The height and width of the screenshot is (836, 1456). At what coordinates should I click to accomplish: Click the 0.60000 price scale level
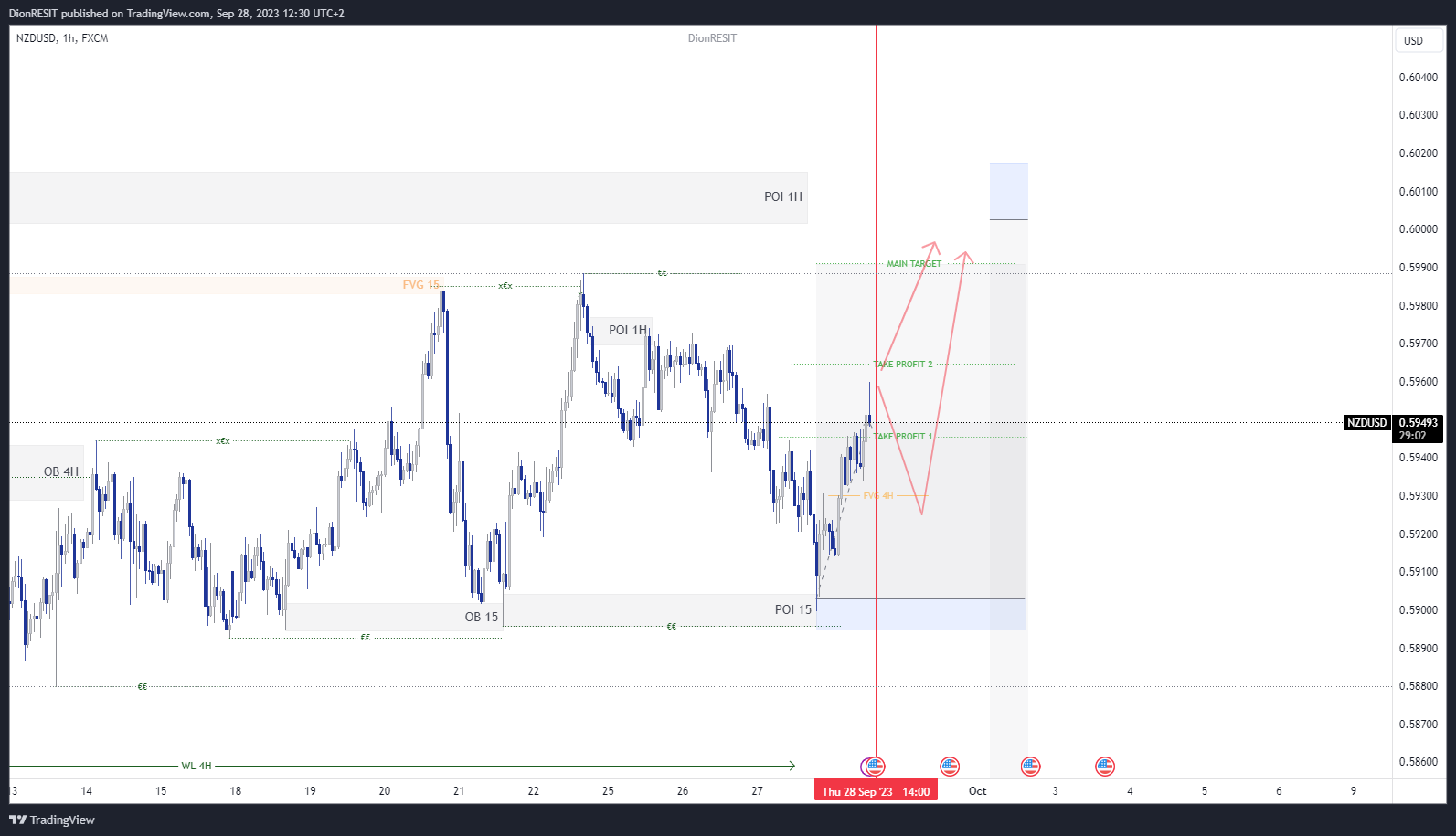[1419, 229]
